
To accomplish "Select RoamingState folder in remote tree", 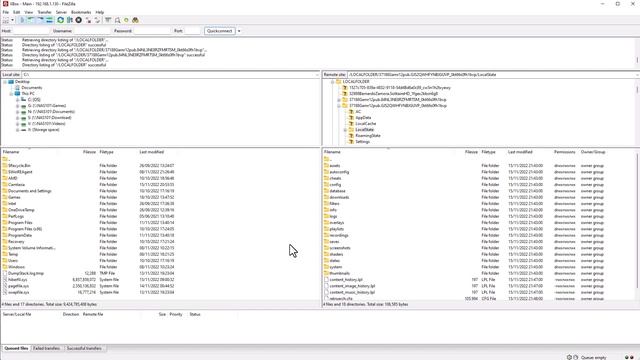I will click(x=368, y=136).
